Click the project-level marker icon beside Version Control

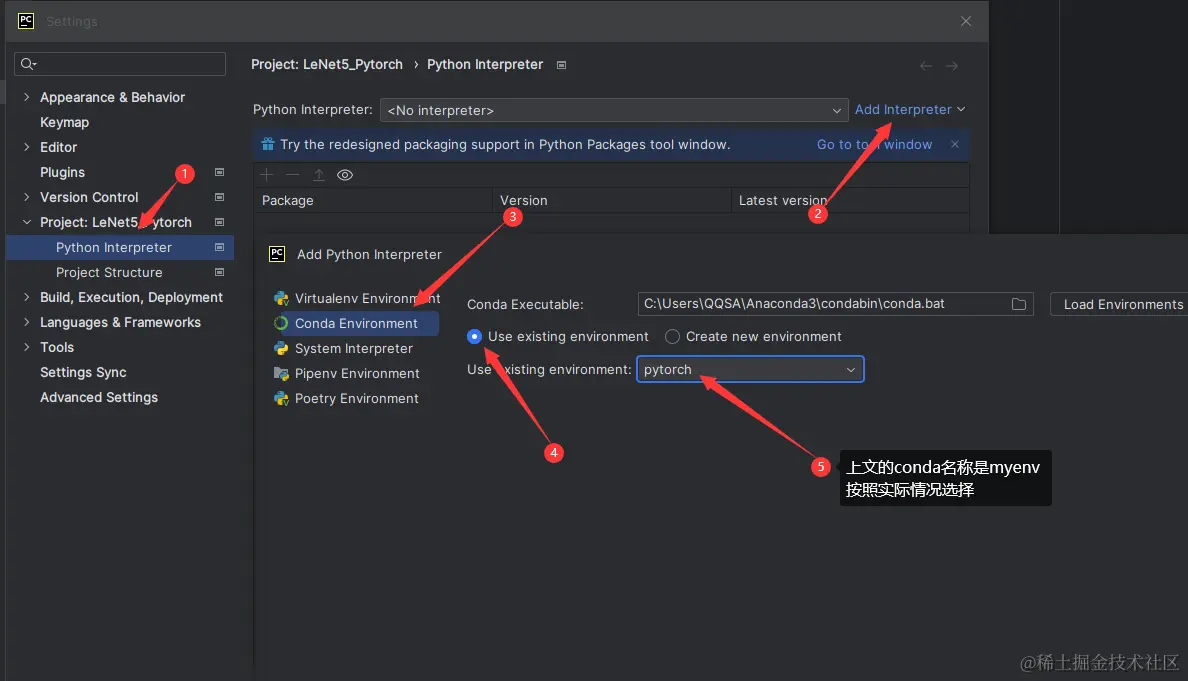[219, 197]
